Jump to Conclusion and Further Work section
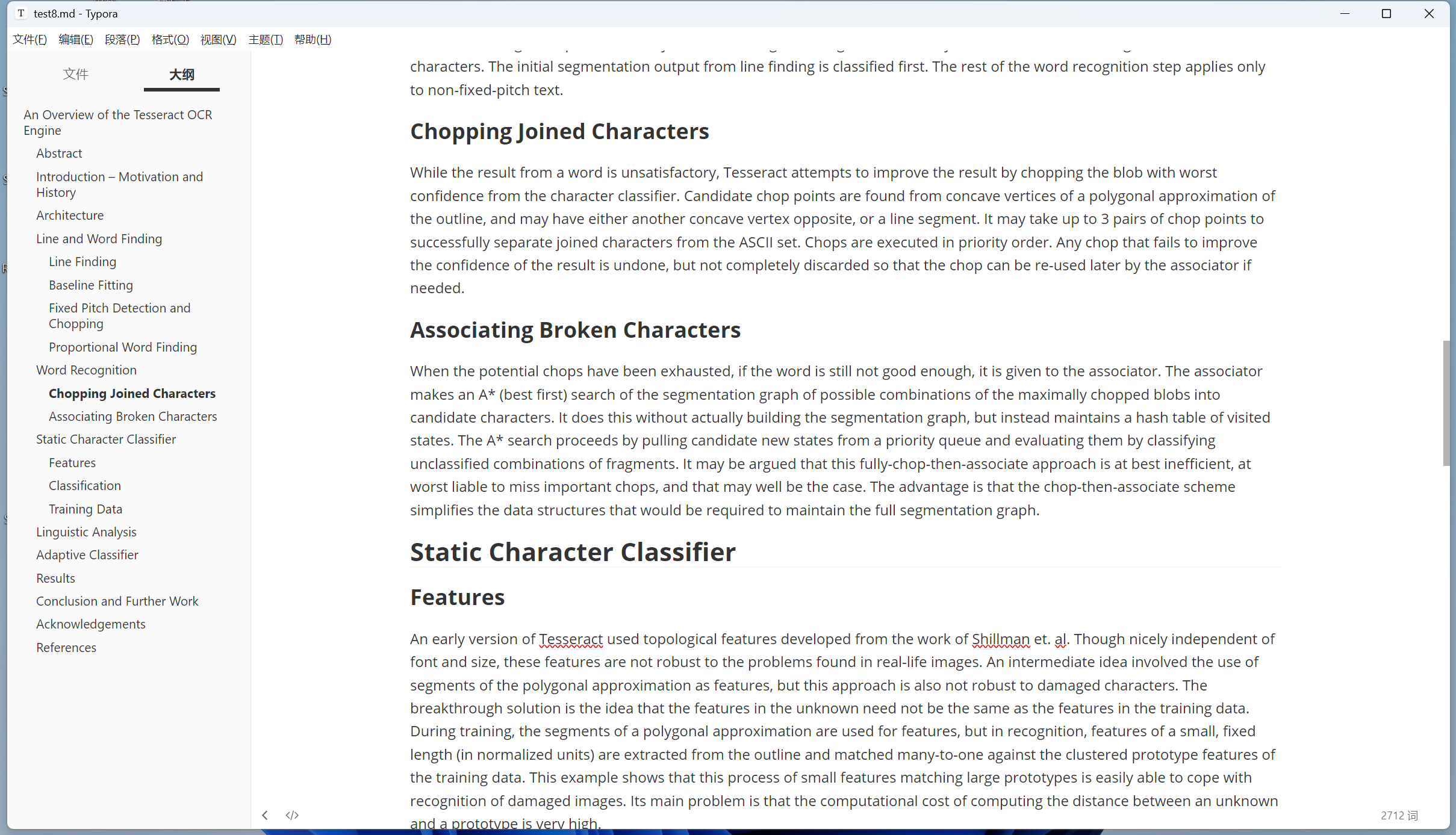 [x=117, y=601]
